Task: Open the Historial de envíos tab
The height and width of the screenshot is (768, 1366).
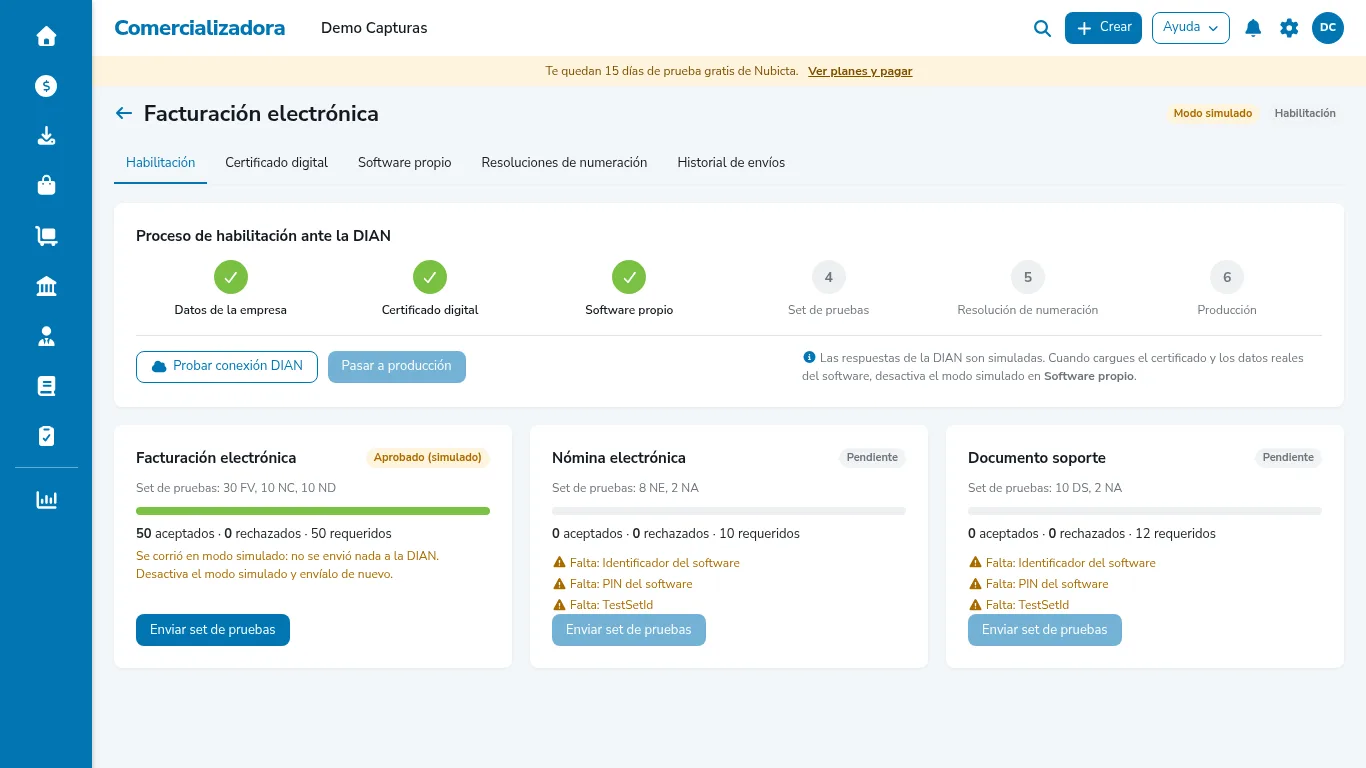Action: tap(731, 163)
